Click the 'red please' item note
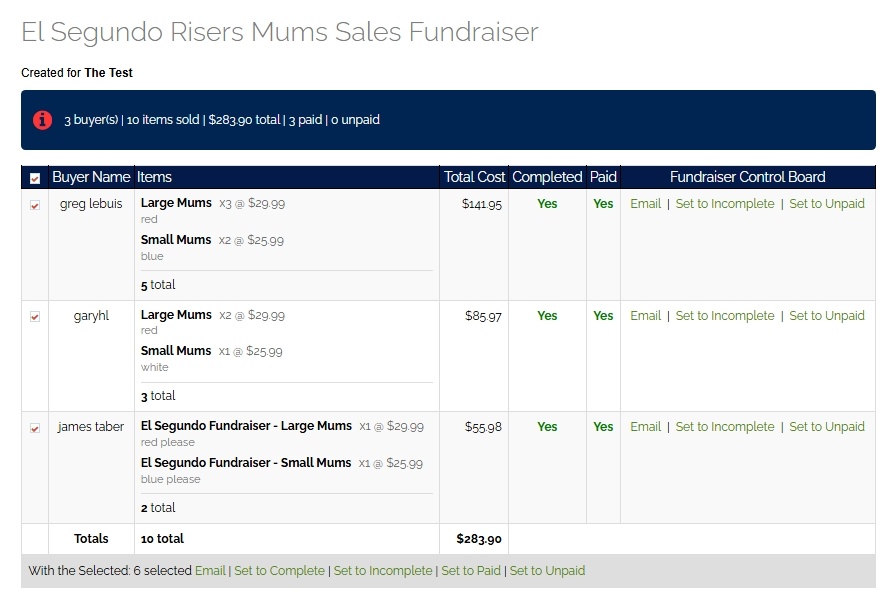 click(x=168, y=442)
